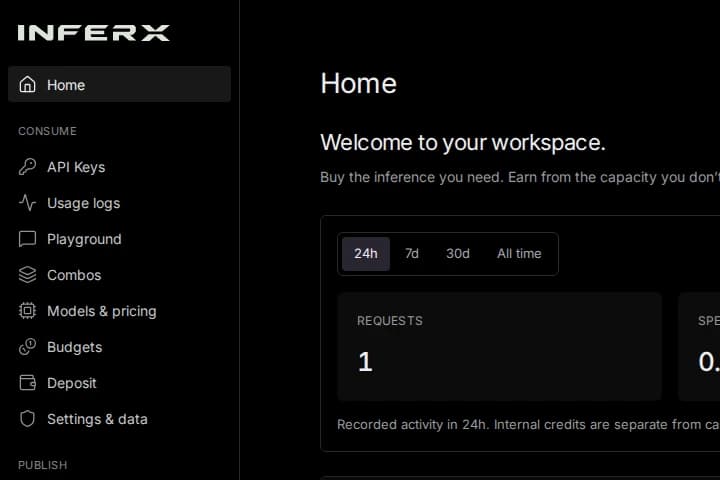The image size is (720, 480).
Task: Switch to the 30d time range
Action: point(458,254)
